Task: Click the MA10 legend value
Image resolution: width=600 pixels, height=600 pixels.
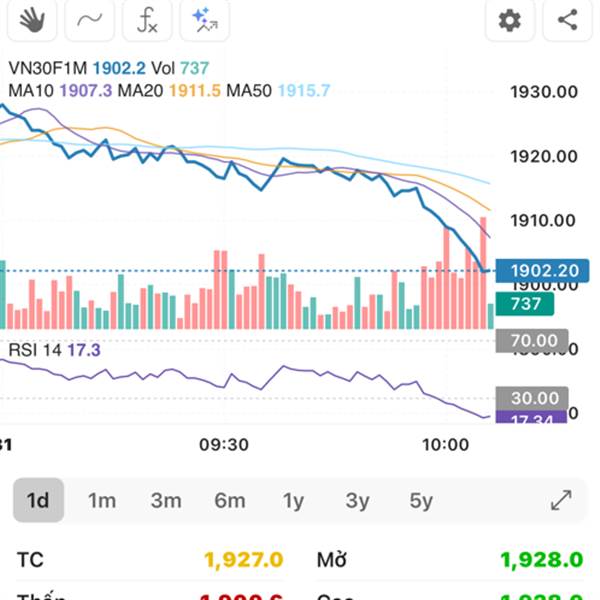Action: [85, 90]
